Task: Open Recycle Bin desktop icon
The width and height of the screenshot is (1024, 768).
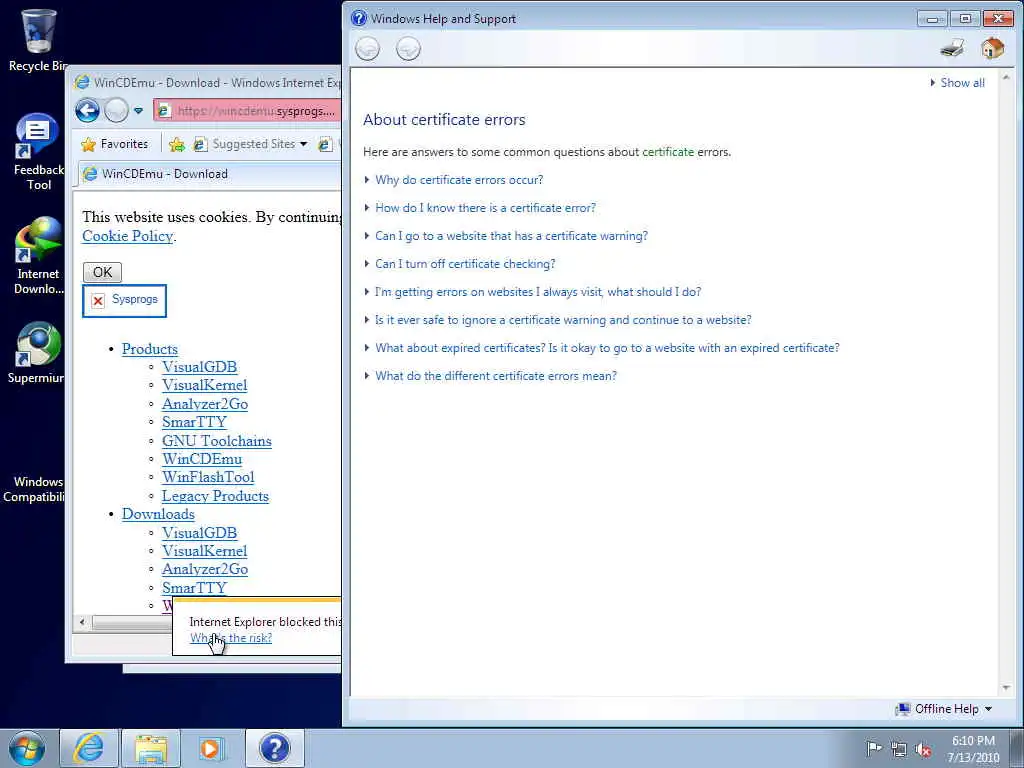Action: click(x=37, y=40)
